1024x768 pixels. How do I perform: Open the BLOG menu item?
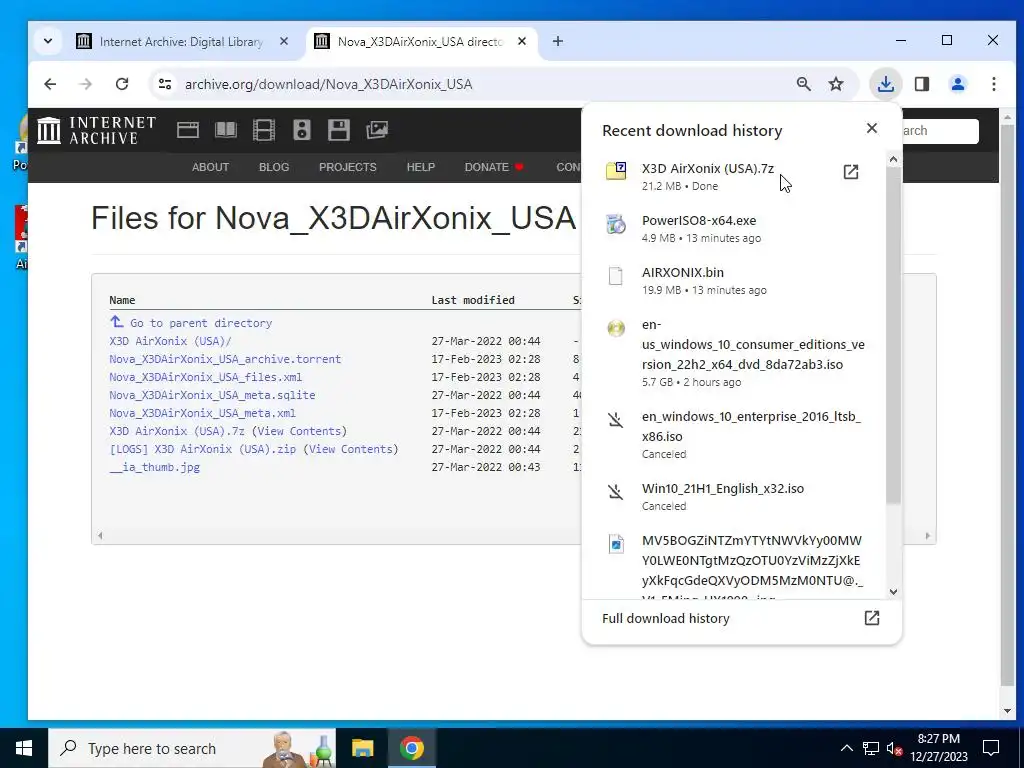coord(274,167)
